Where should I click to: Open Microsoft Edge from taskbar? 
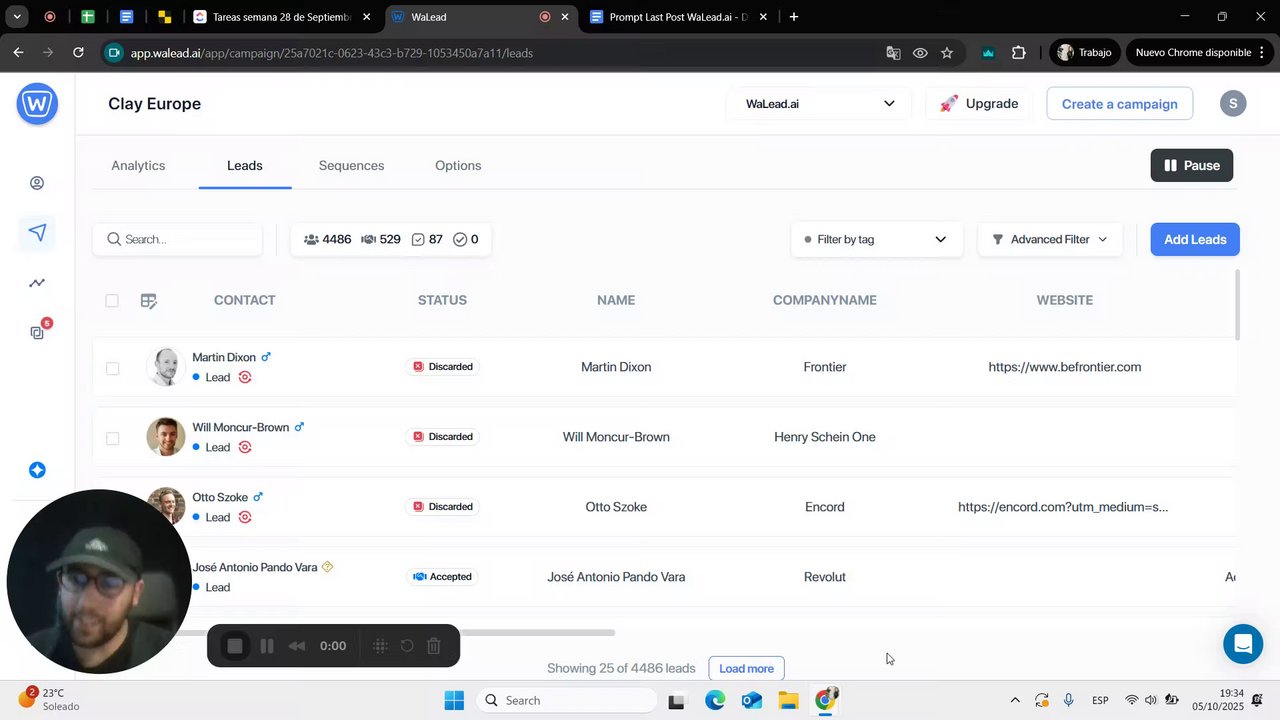pos(715,700)
